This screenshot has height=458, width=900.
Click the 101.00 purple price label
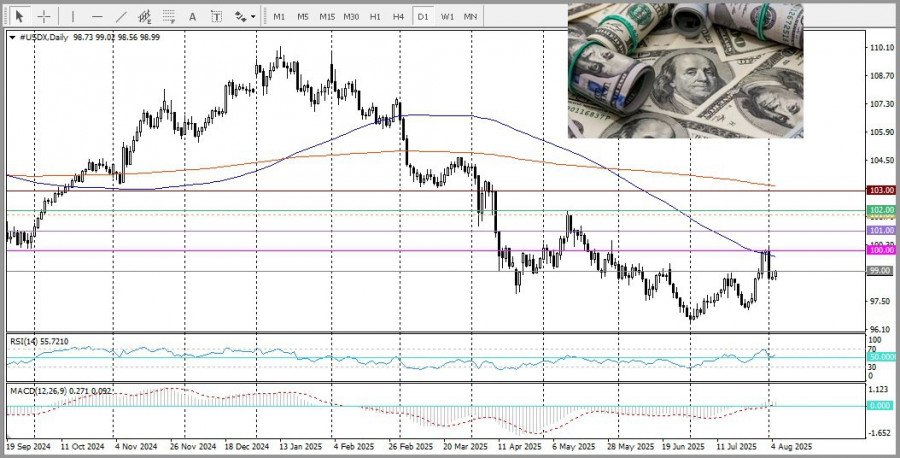[882, 230]
